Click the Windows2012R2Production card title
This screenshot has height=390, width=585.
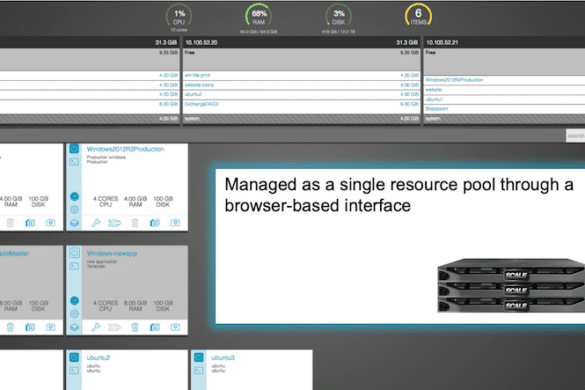click(x=125, y=149)
